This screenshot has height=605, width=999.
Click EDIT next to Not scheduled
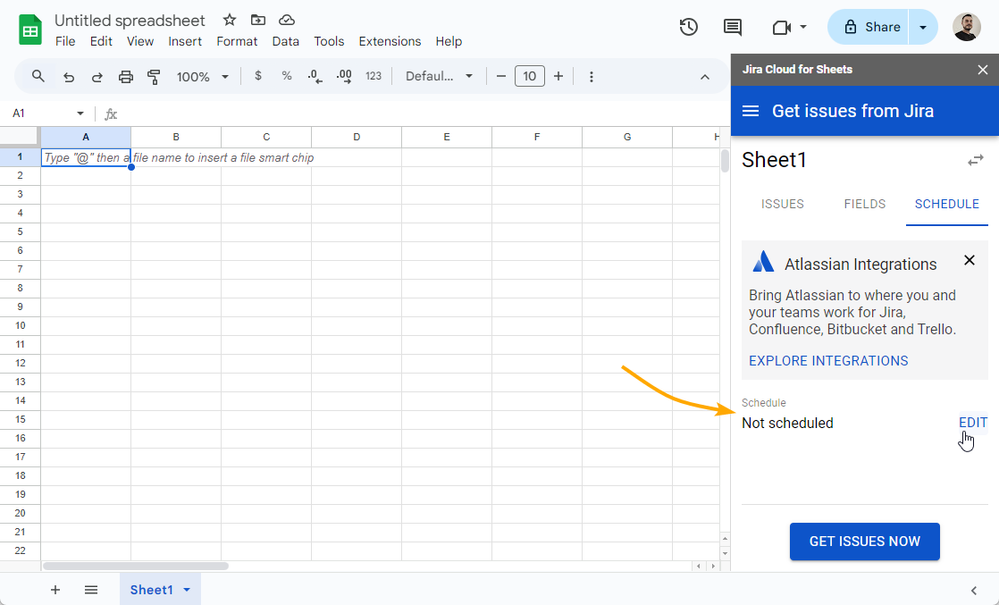973,422
